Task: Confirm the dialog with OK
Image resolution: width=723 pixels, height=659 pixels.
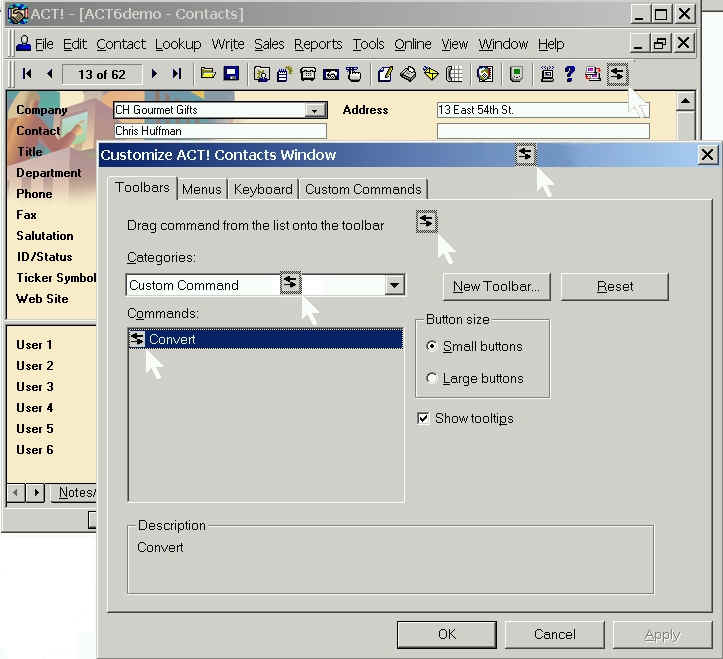Action: (447, 635)
